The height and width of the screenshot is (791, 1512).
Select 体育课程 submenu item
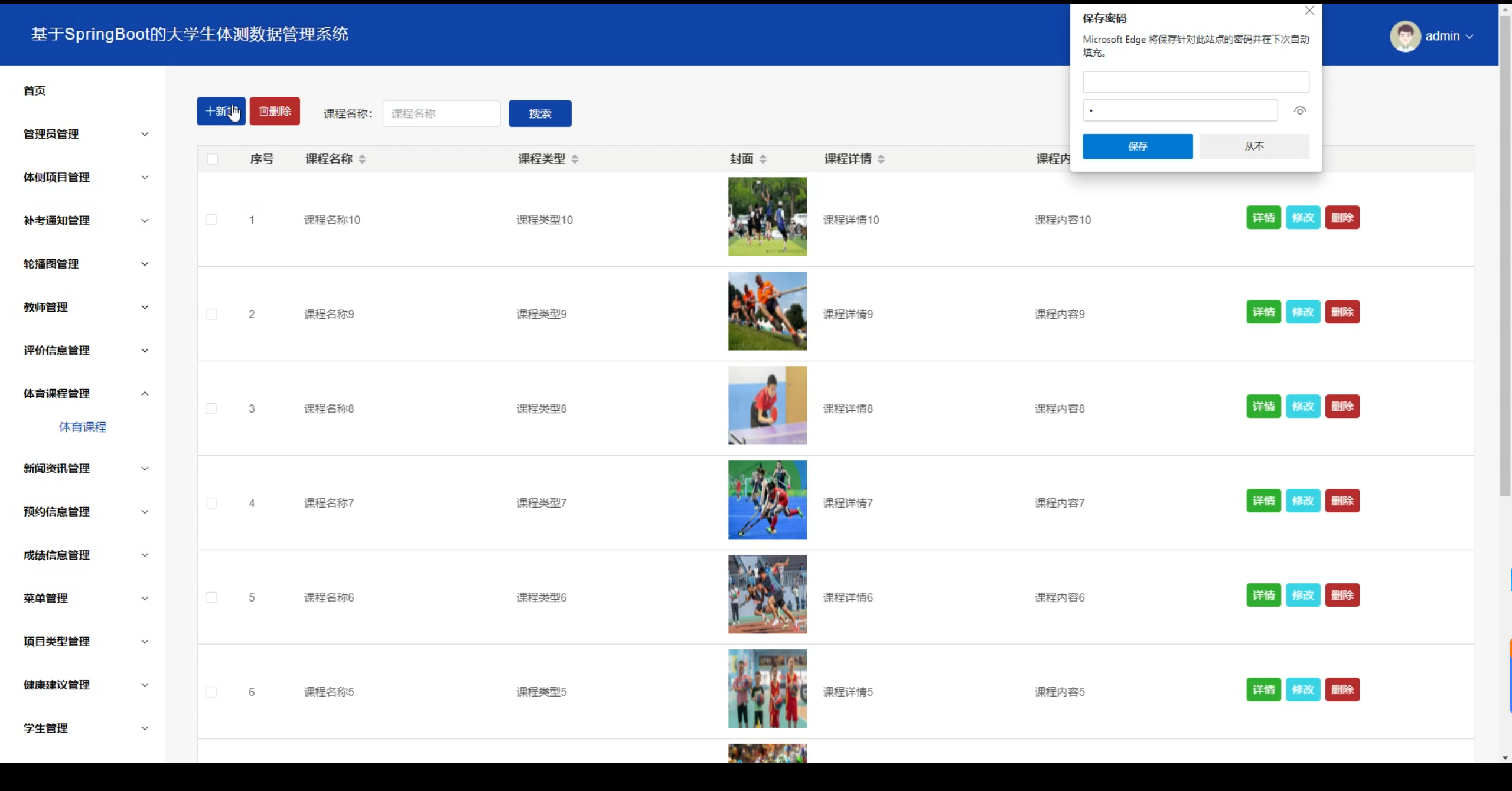coord(83,427)
